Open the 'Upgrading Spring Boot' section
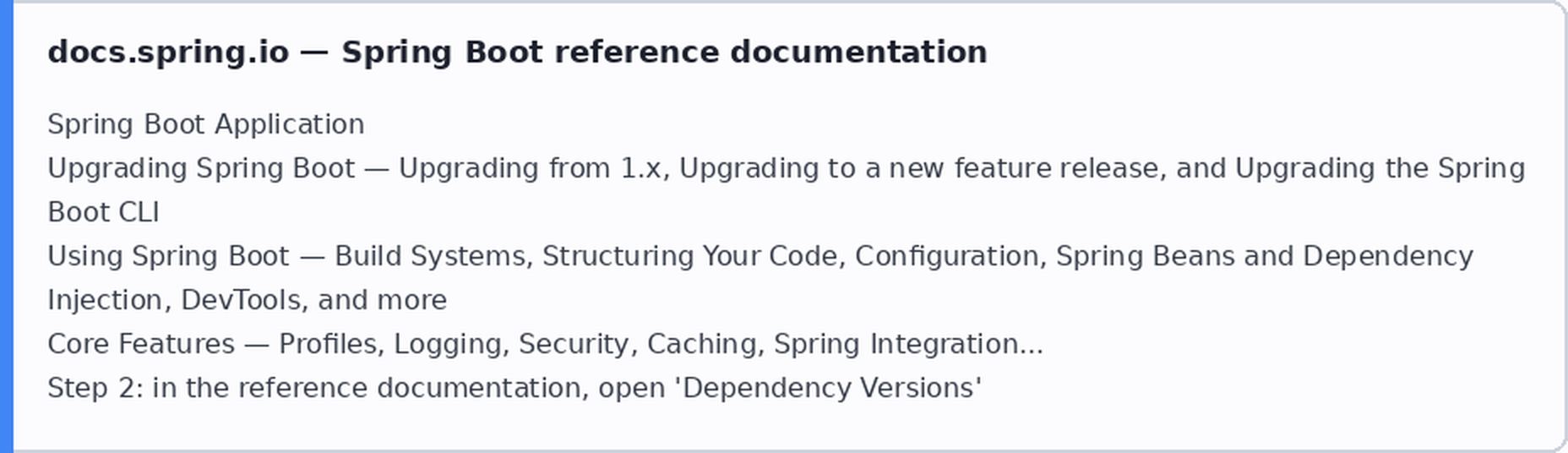 coord(201,168)
